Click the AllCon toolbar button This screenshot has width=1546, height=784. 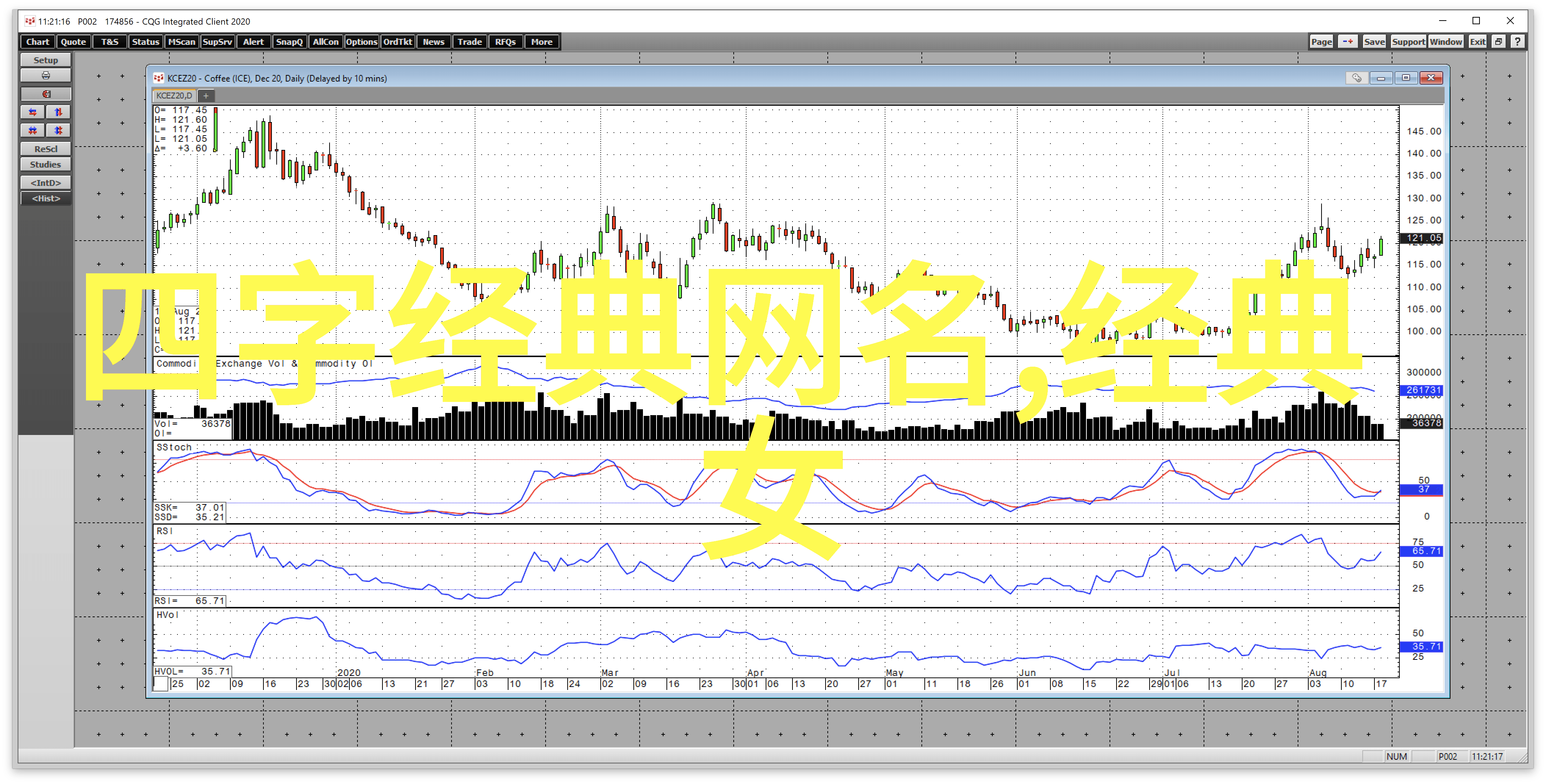(324, 42)
